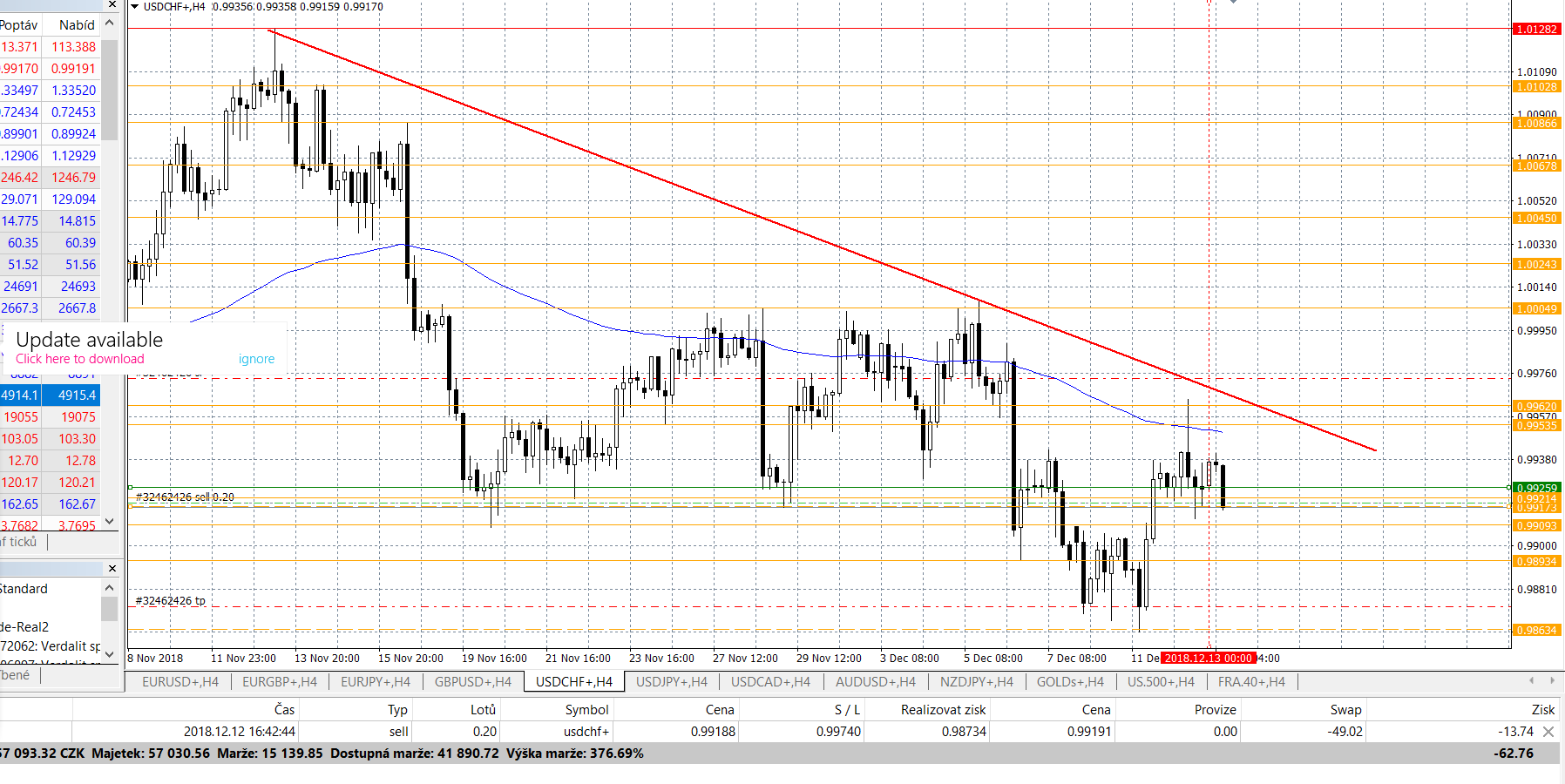Click here to download the update
The image size is (1565, 784).
tap(80, 359)
